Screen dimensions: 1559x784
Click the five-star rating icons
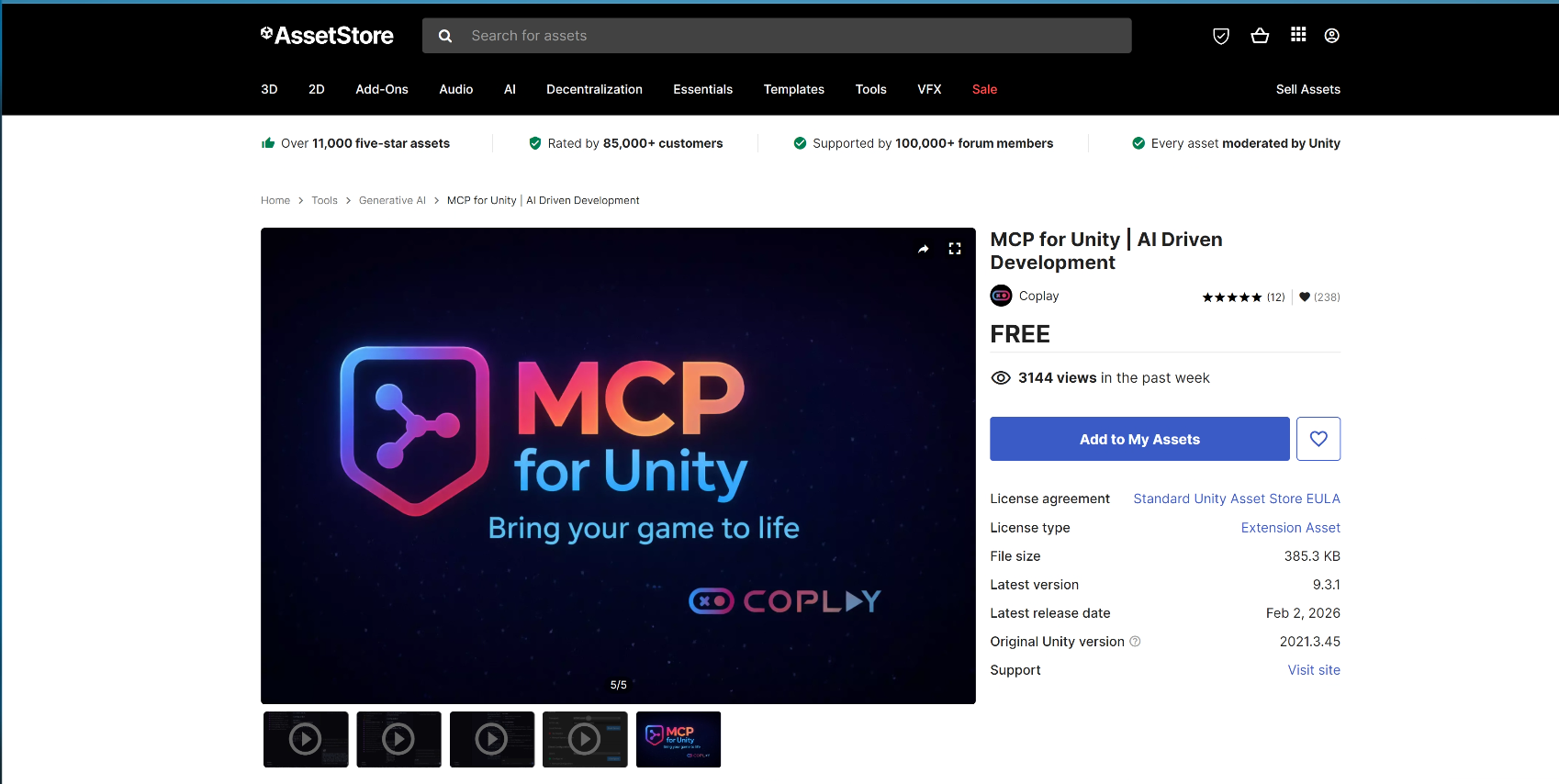pos(1232,297)
